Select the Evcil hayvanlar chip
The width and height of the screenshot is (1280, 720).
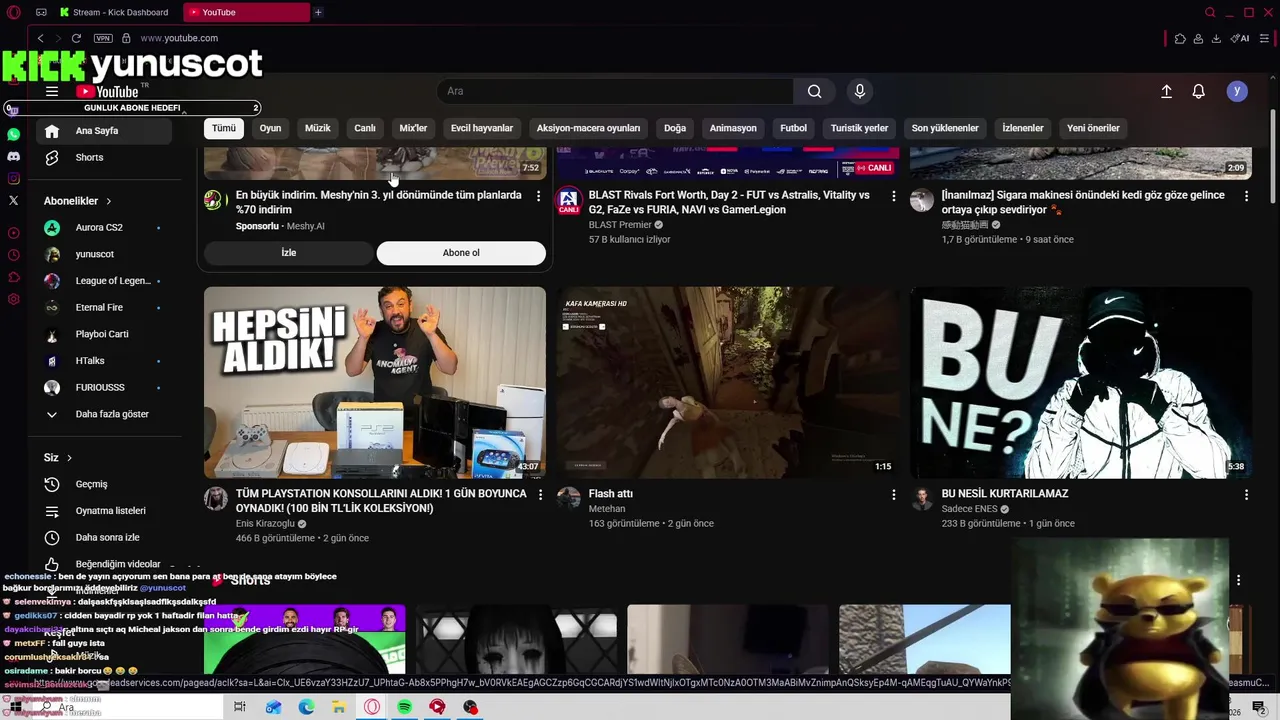(x=482, y=128)
